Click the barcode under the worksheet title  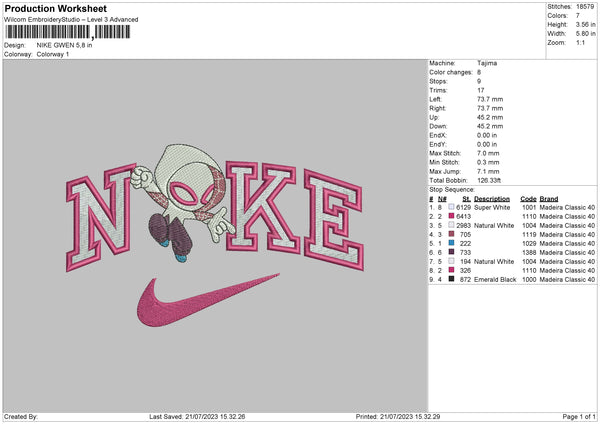(68, 32)
